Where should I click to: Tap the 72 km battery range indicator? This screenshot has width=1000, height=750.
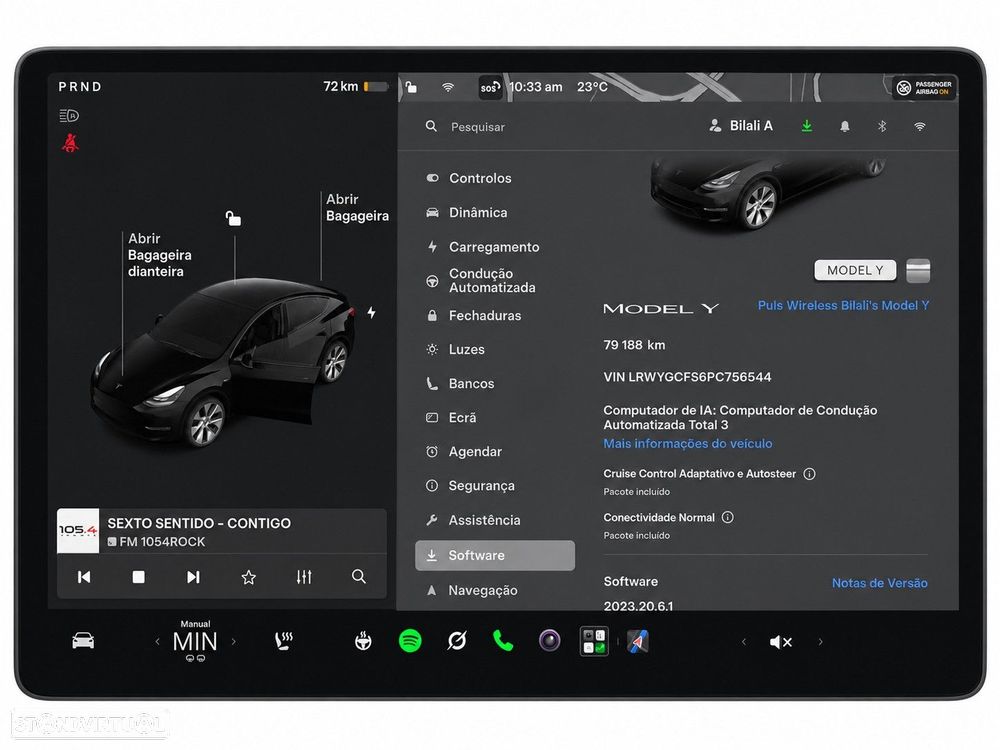pos(355,86)
